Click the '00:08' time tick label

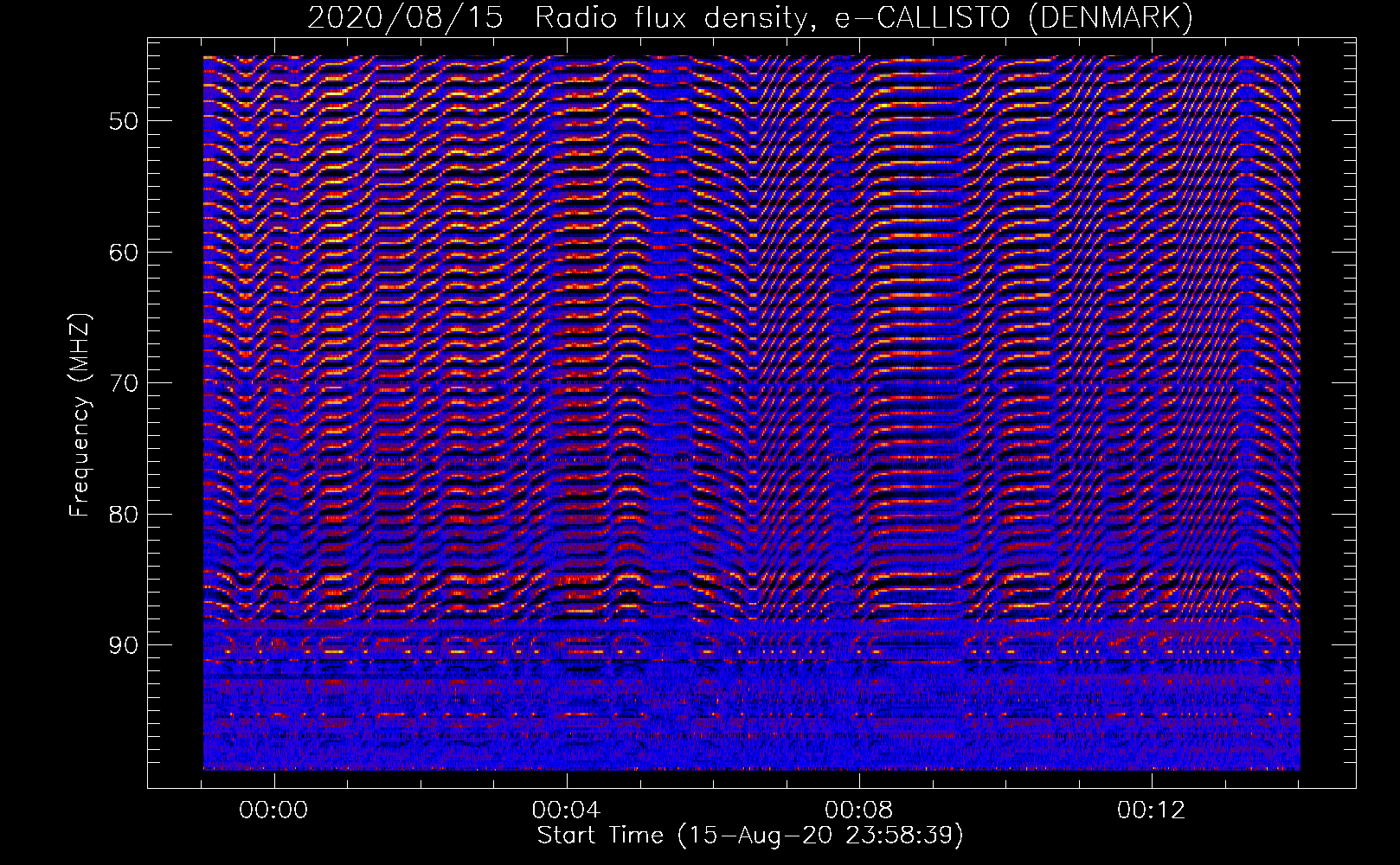pyautogui.click(x=859, y=811)
